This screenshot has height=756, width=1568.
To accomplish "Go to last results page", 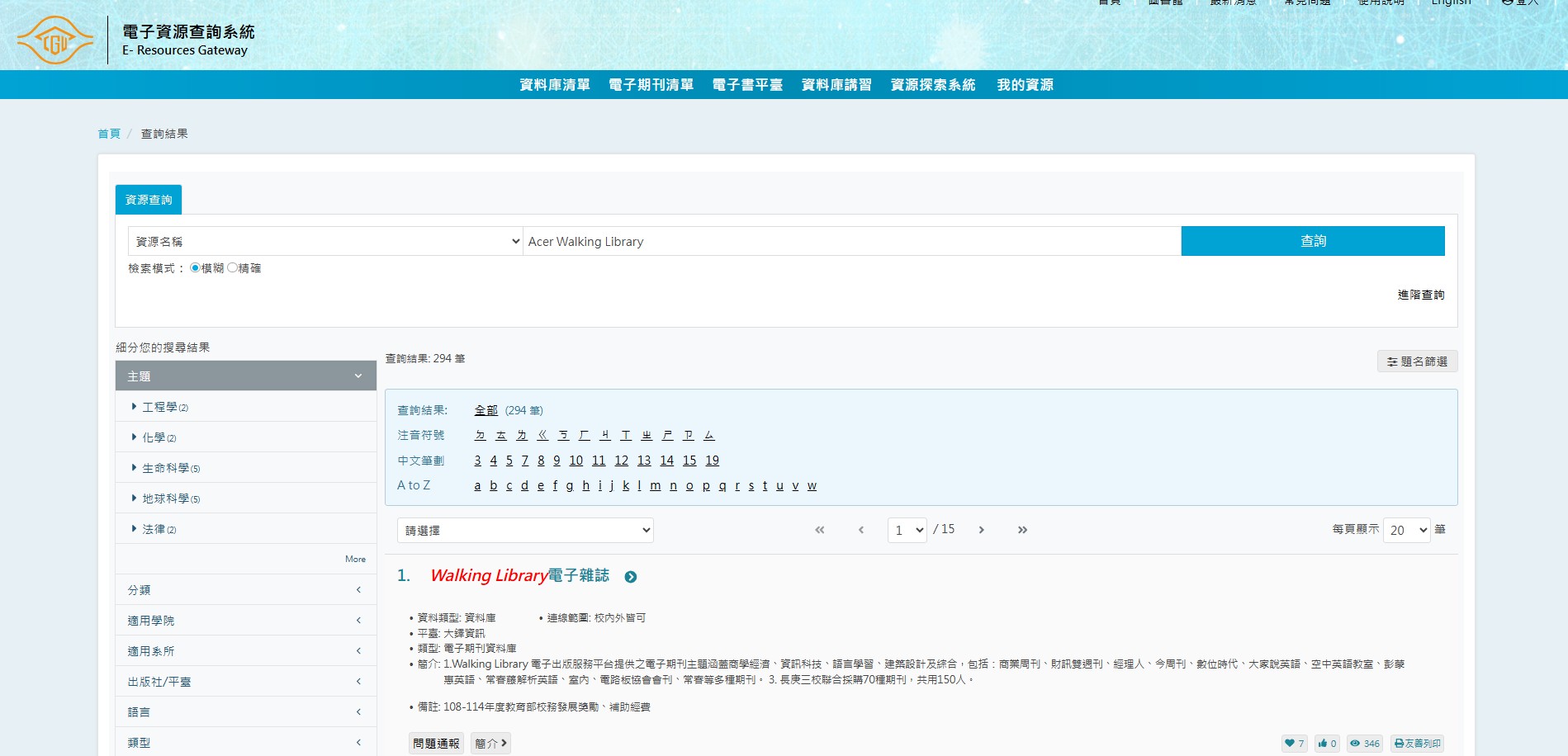I will click(1022, 530).
